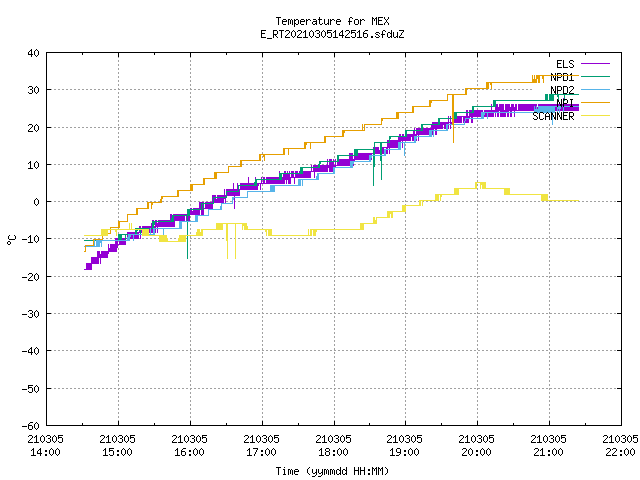Click the orange NPI legend line sample
The image size is (640, 480).
[x=595, y=102]
